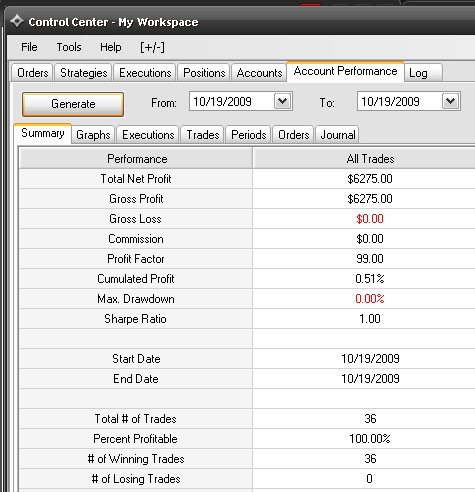Image resolution: width=475 pixels, height=492 pixels.
Task: Switch to the Accounts tab
Action: [x=259, y=73]
